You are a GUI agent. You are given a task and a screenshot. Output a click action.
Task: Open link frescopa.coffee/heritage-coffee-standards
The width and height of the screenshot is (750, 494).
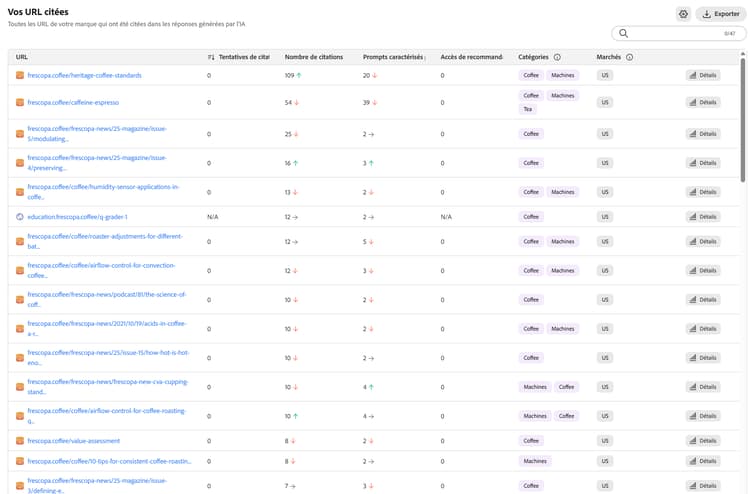pyautogui.click(x=84, y=75)
